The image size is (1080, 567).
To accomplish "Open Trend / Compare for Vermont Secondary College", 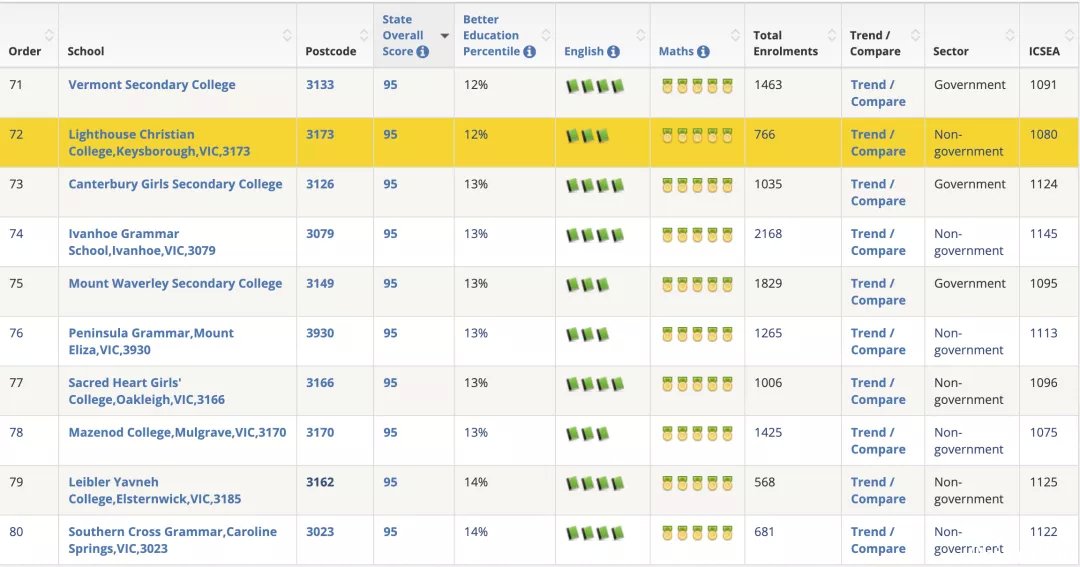I will (x=878, y=93).
